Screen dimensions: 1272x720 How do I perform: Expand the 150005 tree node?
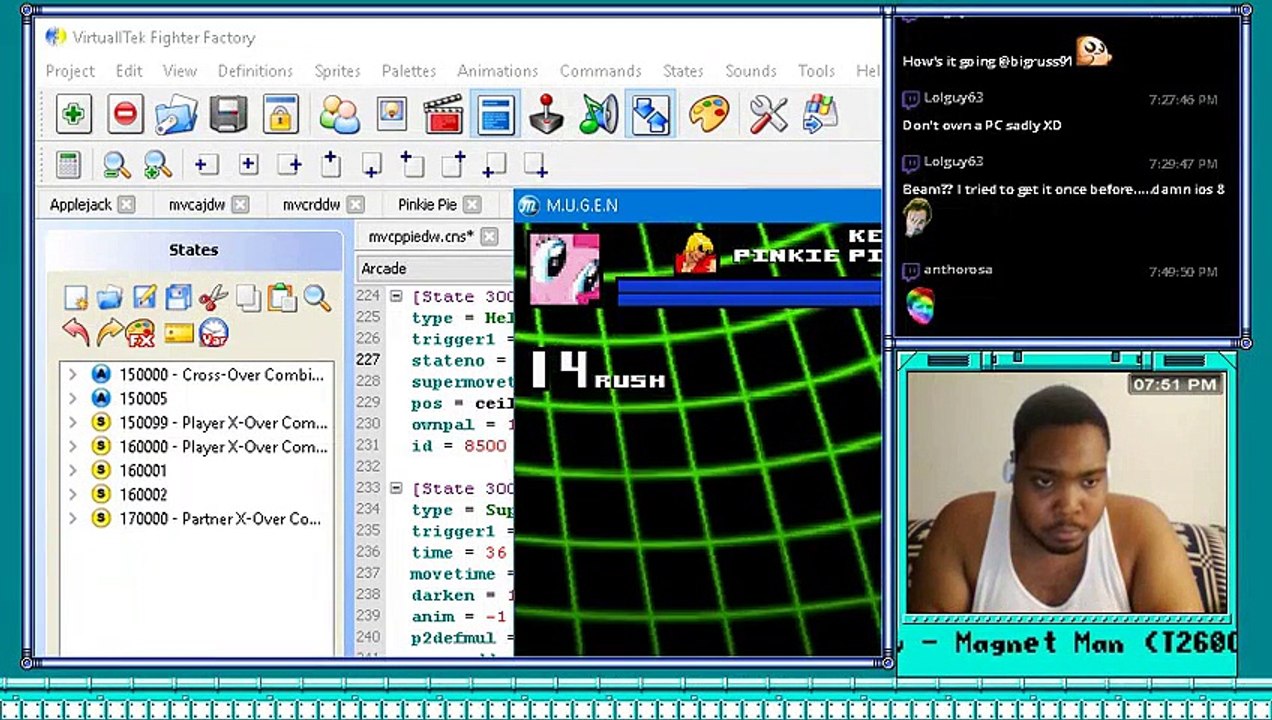pos(72,398)
